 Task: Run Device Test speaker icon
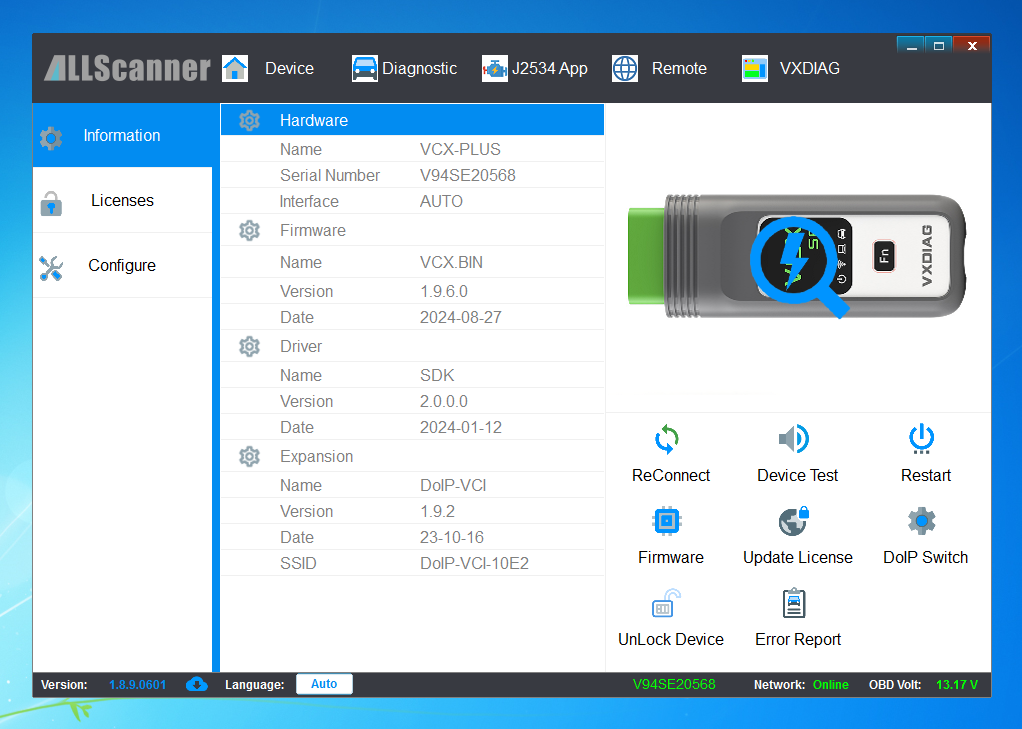tap(794, 440)
